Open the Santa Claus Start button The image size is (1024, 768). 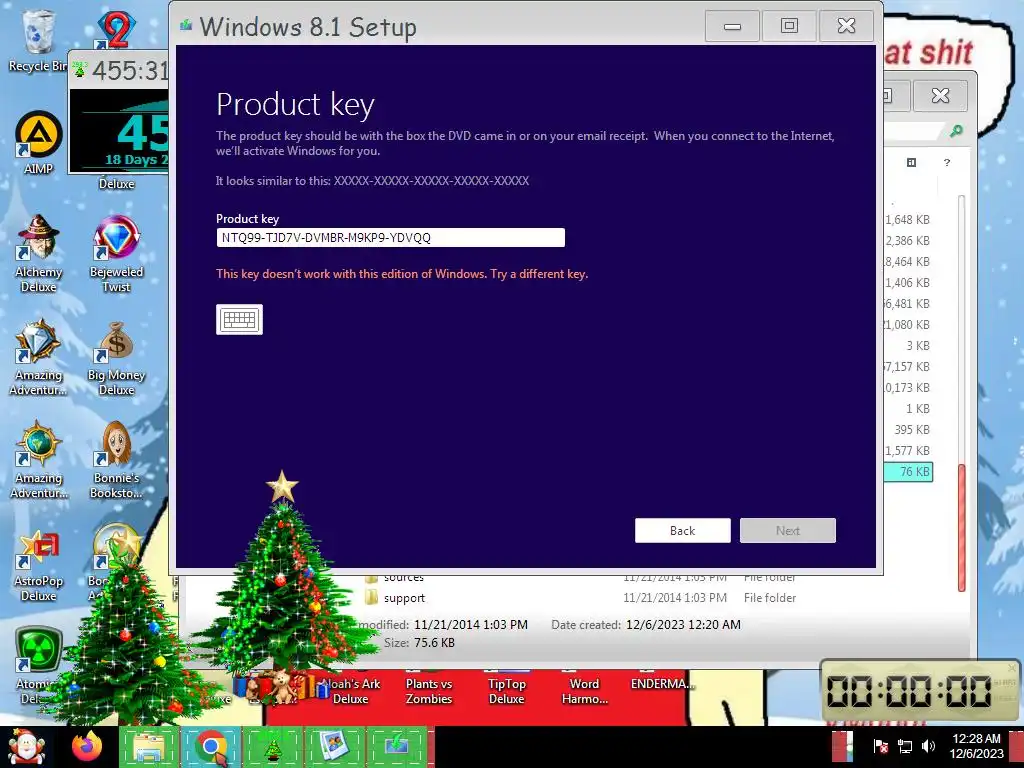26,747
